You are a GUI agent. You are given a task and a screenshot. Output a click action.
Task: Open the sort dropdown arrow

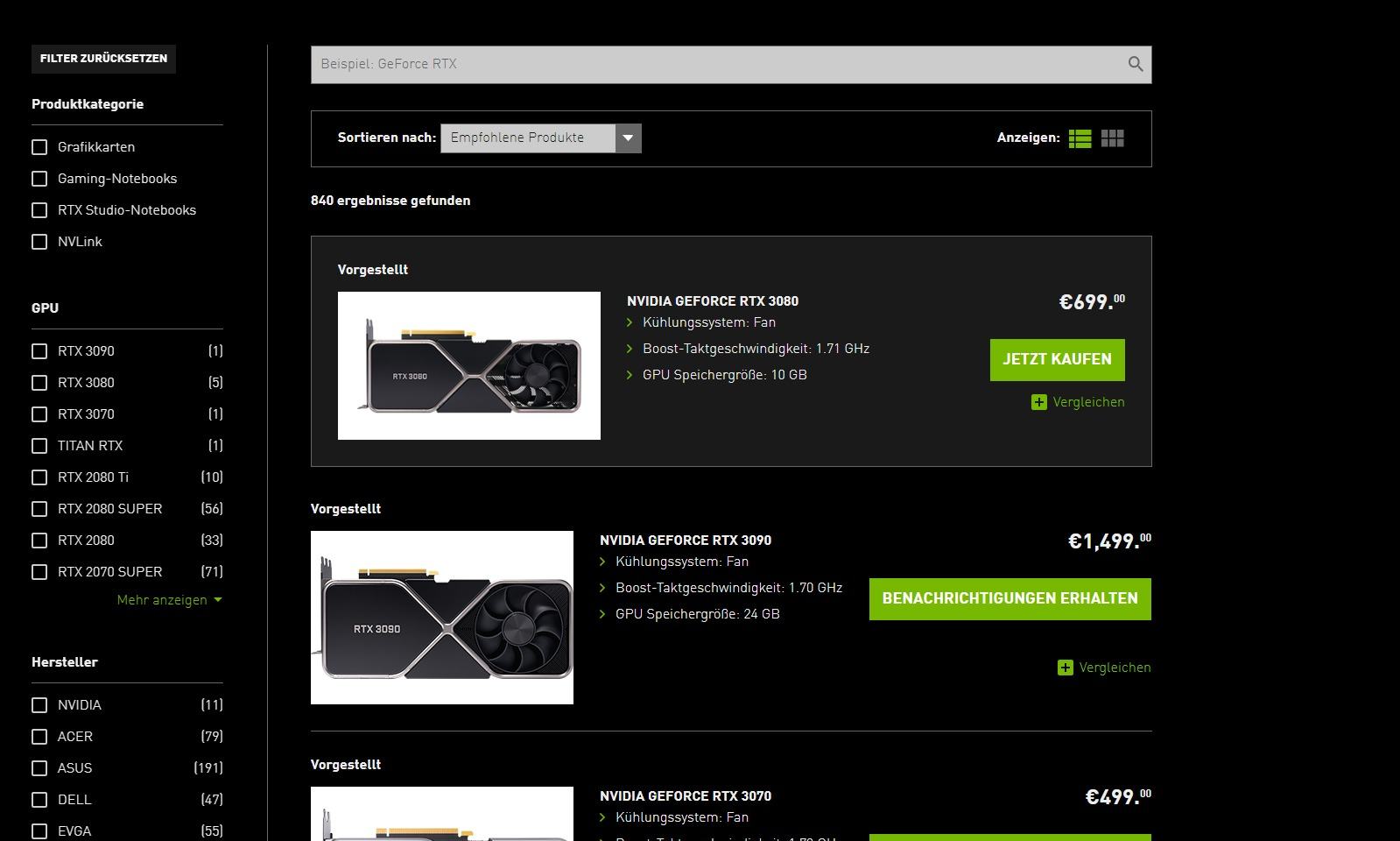628,138
